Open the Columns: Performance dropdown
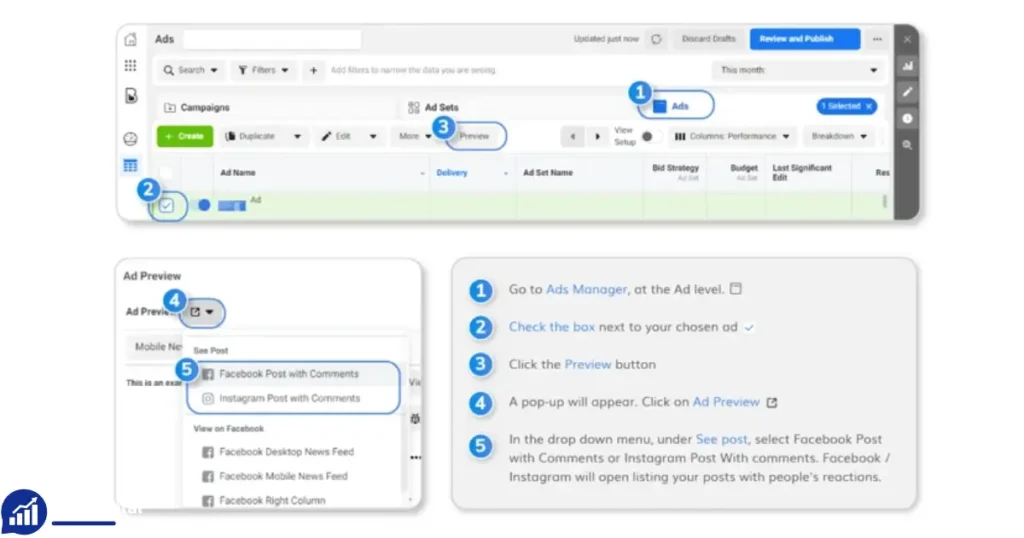The height and width of the screenshot is (538, 1024). pos(732,136)
